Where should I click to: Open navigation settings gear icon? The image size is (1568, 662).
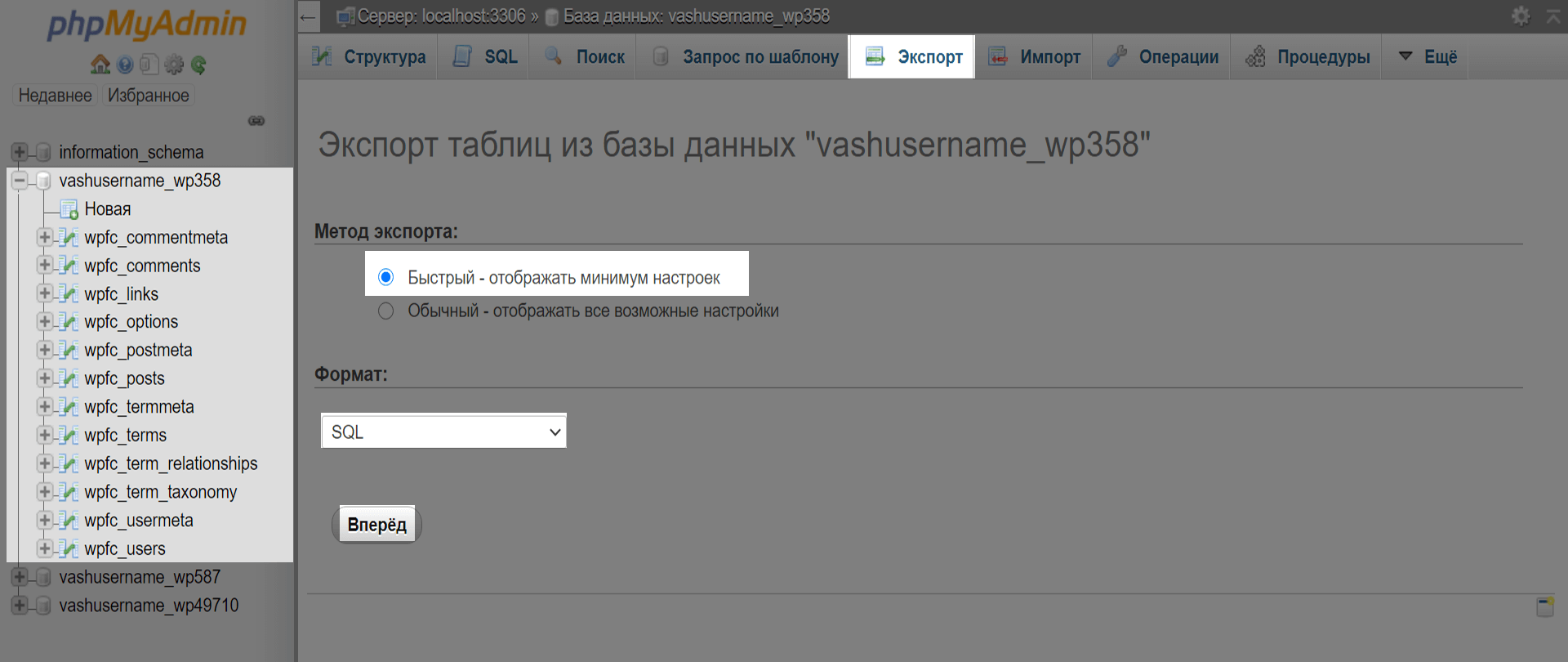click(x=174, y=65)
